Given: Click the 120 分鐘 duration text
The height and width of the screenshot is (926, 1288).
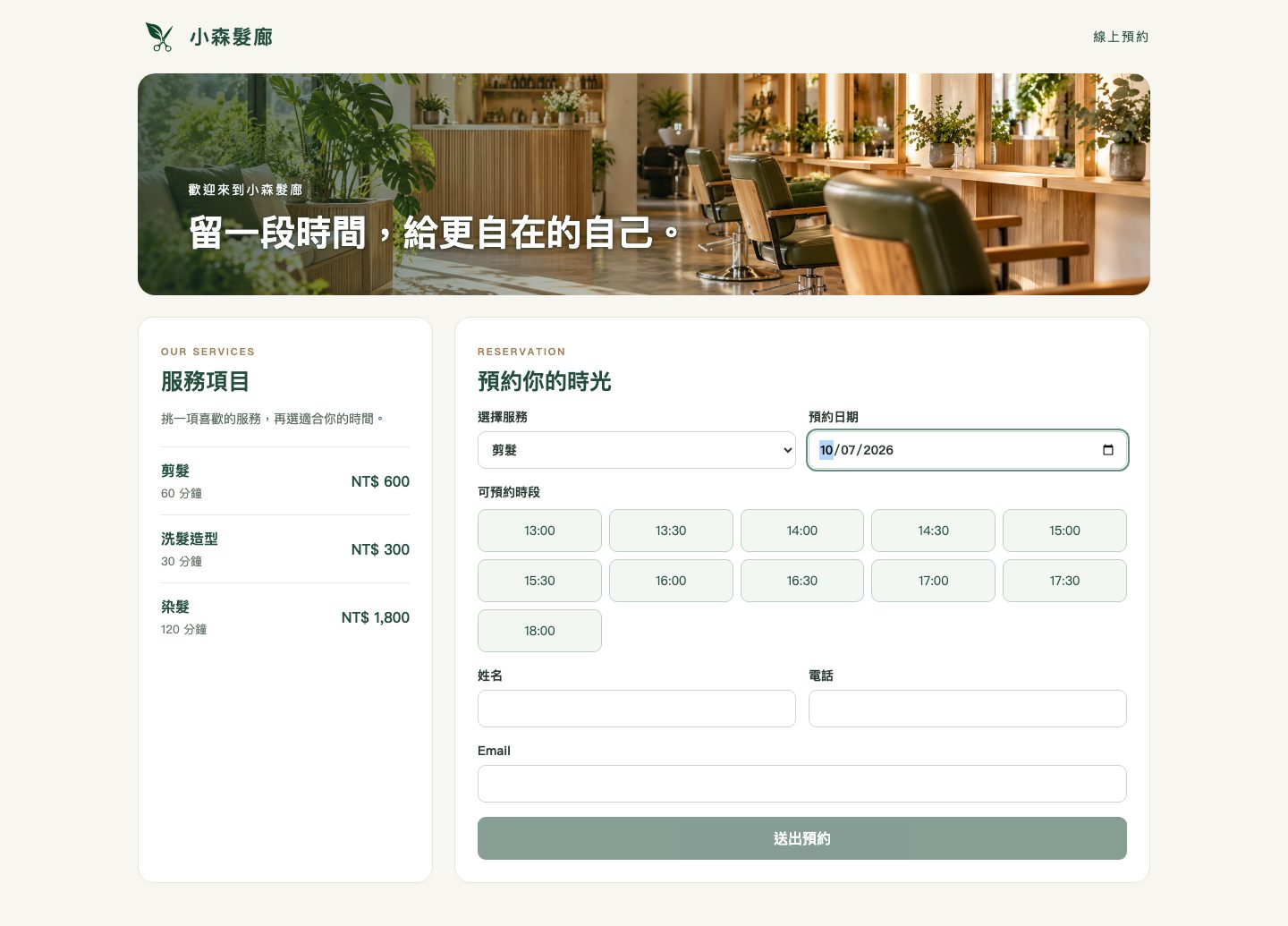Looking at the screenshot, I should tap(183, 629).
